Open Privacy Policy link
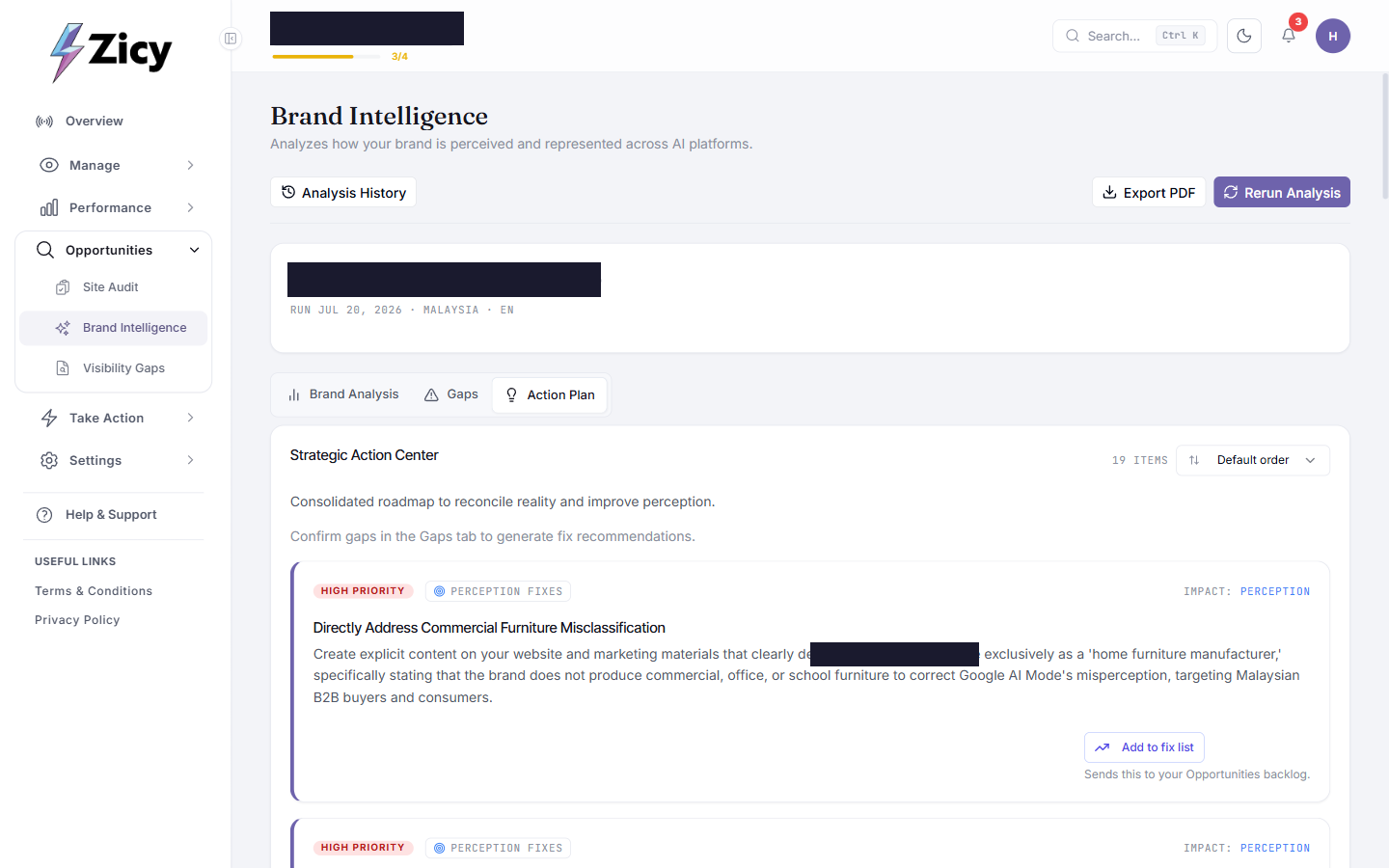Viewport: 1389px width, 868px height. tap(77, 620)
